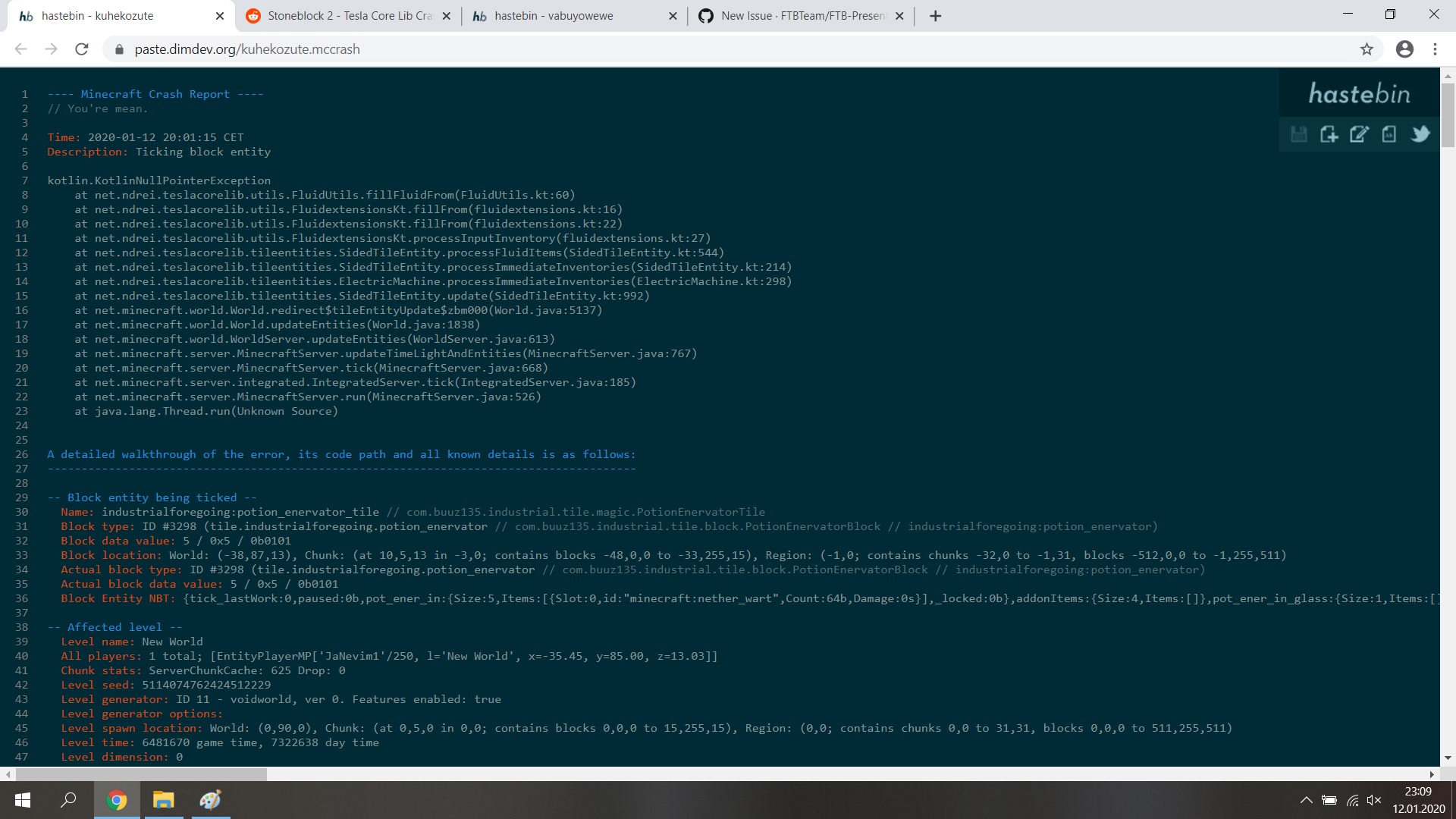This screenshot has height=819, width=1456.
Task: Open Chrome profile account icon
Action: click(1404, 49)
